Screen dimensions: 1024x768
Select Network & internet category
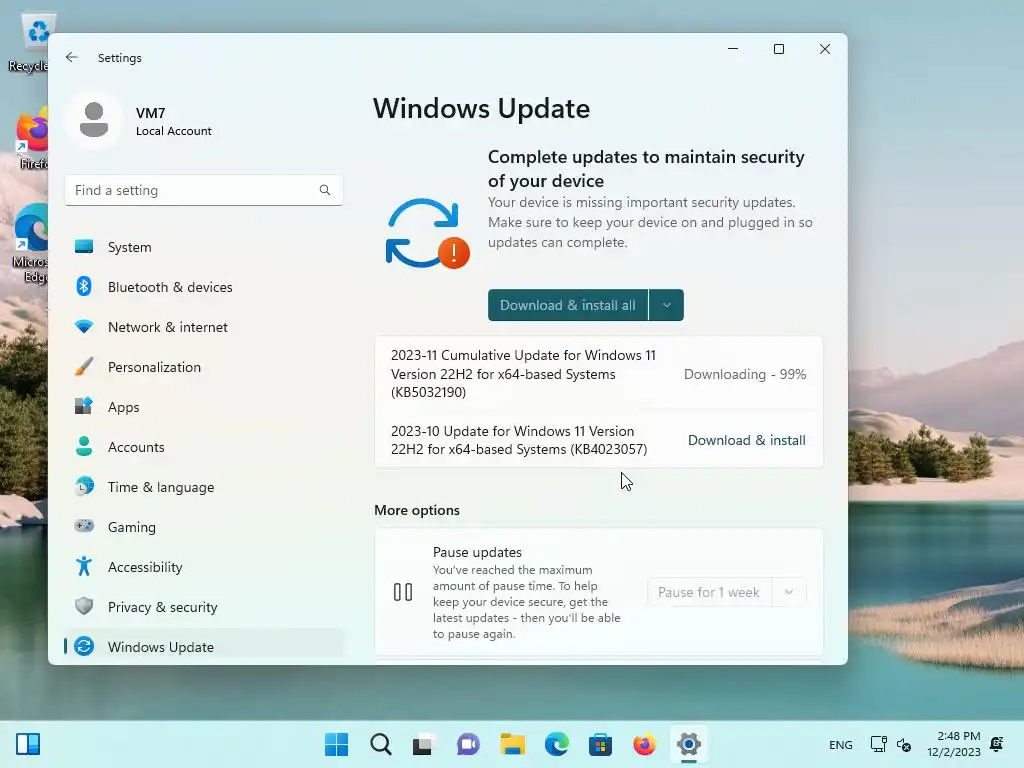click(x=204, y=327)
